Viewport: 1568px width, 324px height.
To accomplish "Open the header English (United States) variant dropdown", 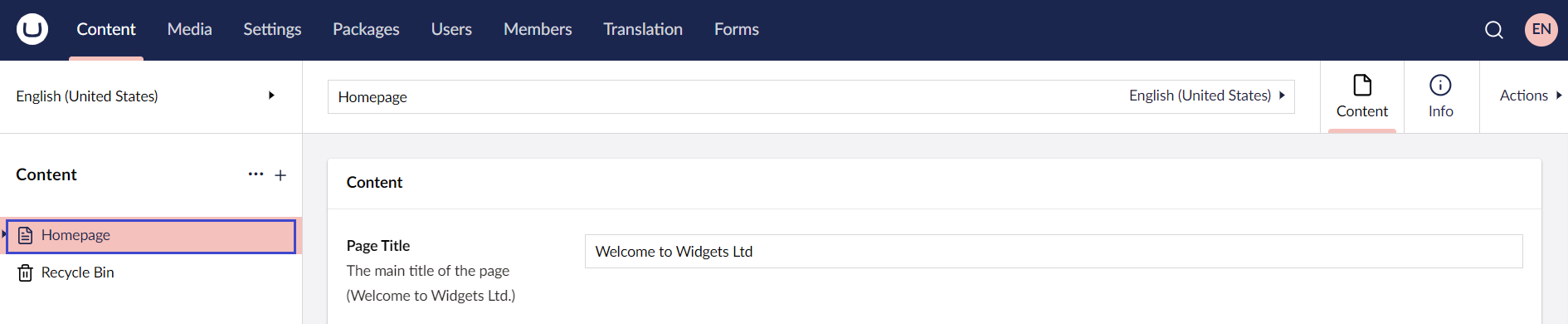I will pyautogui.click(x=1207, y=96).
